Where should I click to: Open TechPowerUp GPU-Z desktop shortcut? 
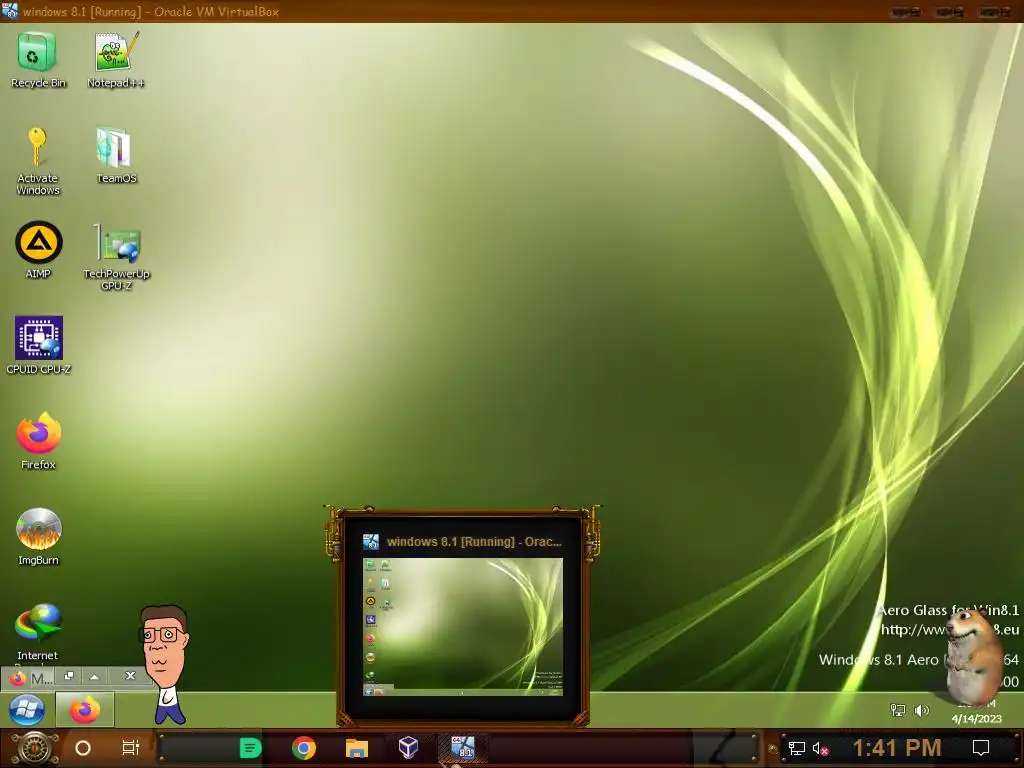click(116, 257)
